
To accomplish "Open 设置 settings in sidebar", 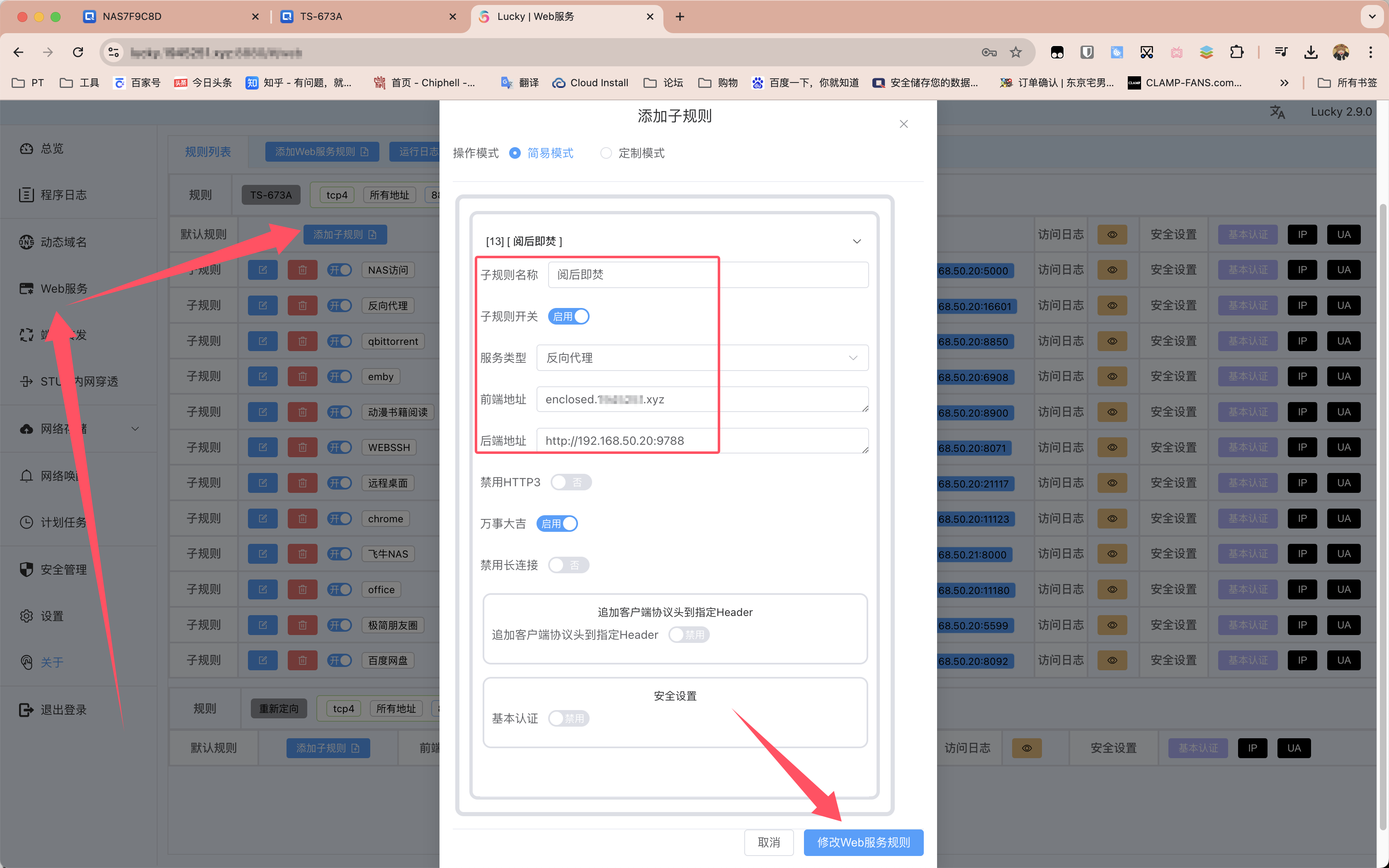I will coord(41,616).
